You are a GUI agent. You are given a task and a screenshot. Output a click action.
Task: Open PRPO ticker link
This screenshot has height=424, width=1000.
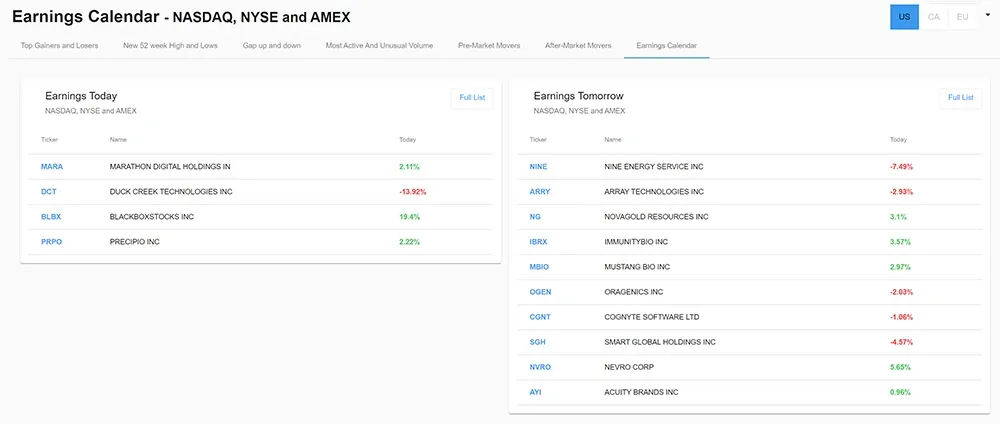52,242
